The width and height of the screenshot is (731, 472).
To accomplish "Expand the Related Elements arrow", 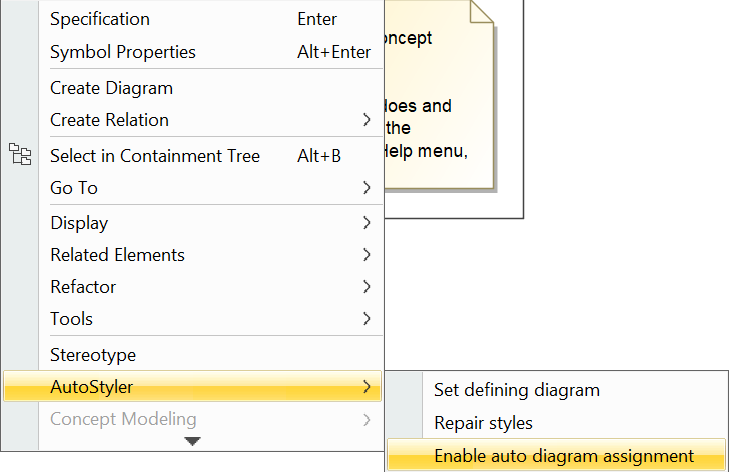I will [367, 255].
